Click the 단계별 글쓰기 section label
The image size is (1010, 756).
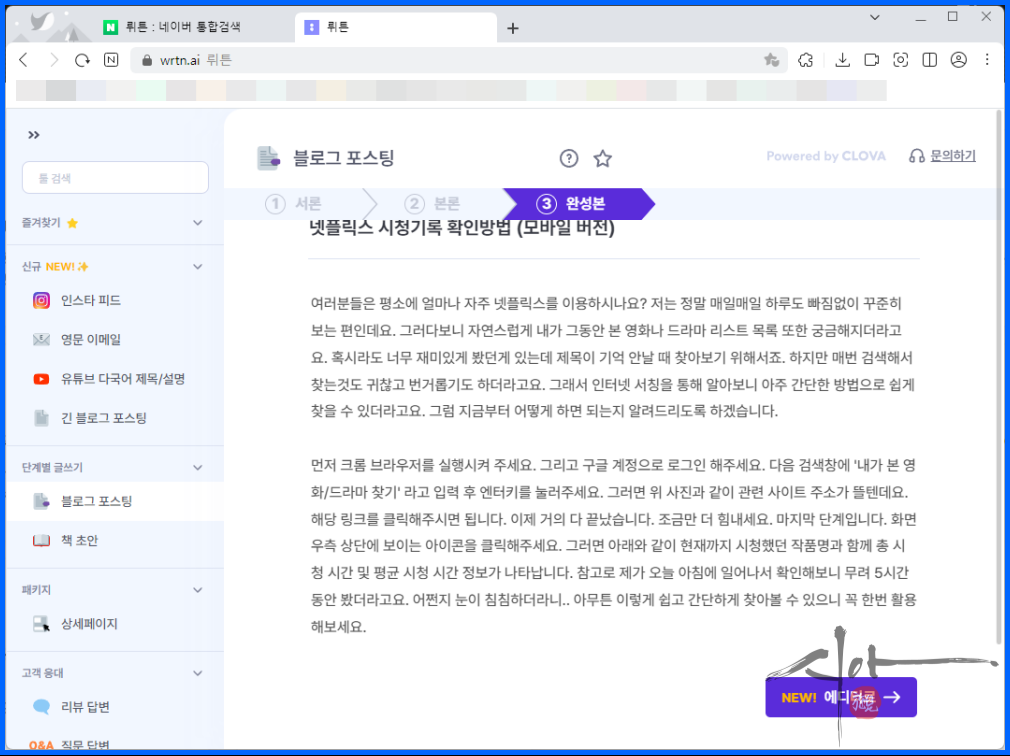(52, 468)
